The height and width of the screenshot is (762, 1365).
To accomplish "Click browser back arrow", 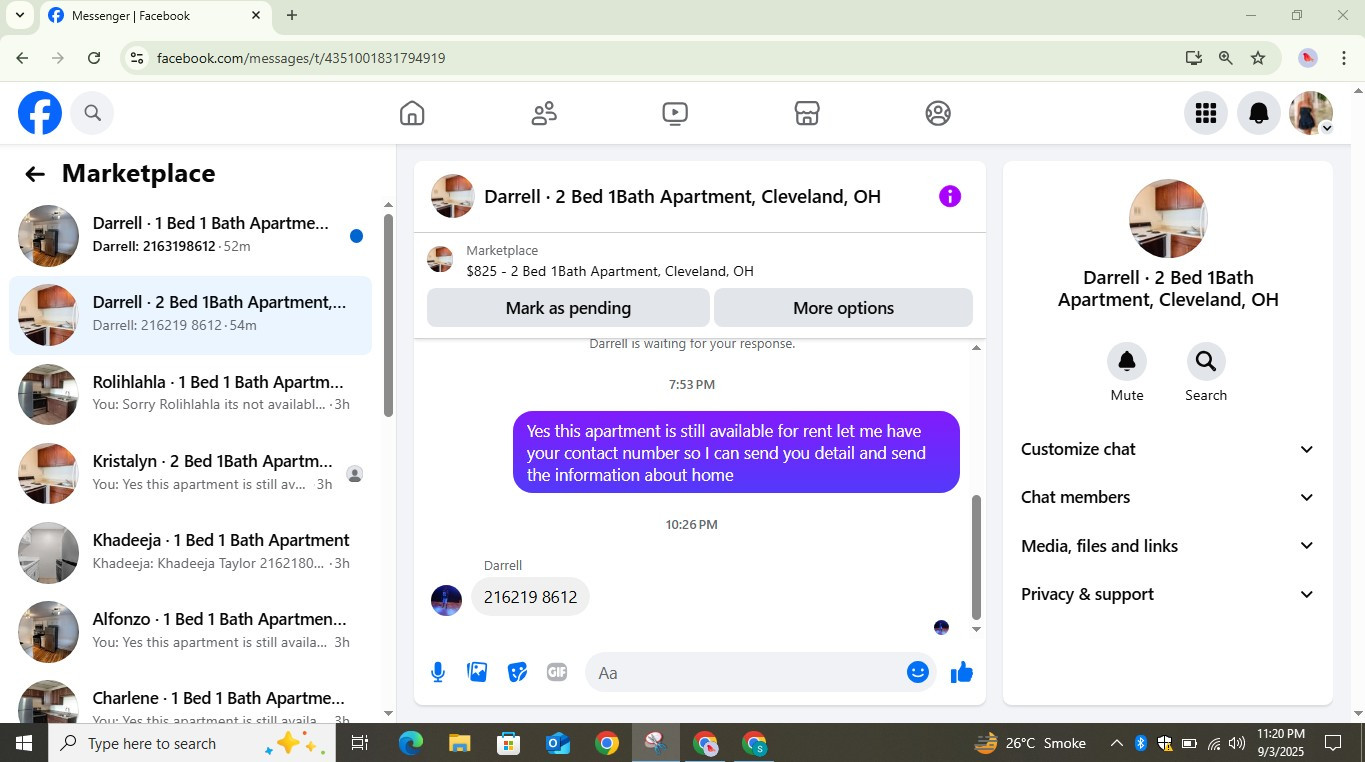I will 22,58.
